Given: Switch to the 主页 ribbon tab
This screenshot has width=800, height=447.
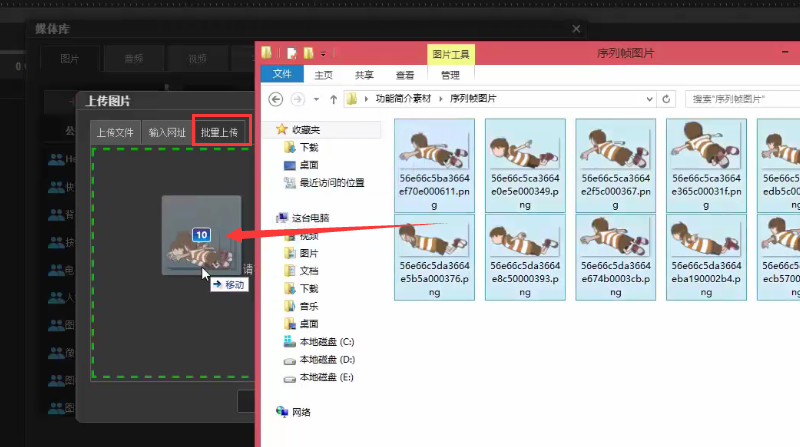Looking at the screenshot, I should pyautogui.click(x=323, y=75).
